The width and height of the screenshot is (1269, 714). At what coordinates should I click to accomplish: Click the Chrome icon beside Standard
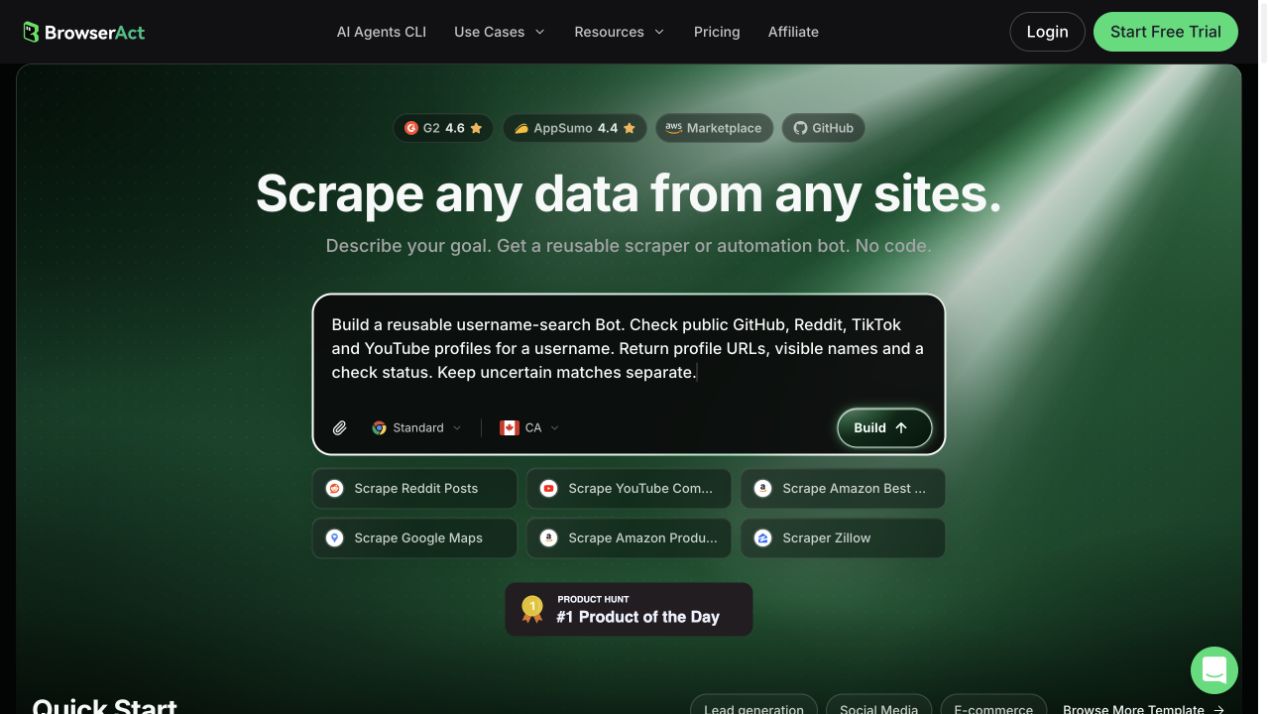pyautogui.click(x=379, y=428)
